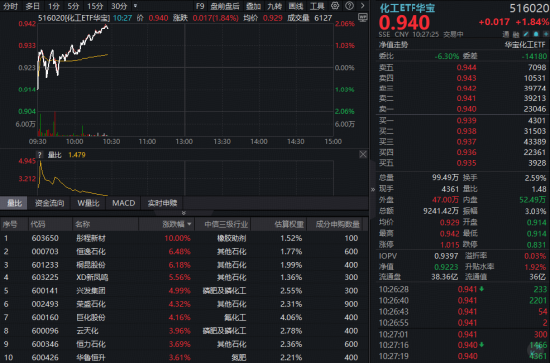The image size is (550, 363).
Task: Click the 净值走势 link
Action: pos(393,45)
